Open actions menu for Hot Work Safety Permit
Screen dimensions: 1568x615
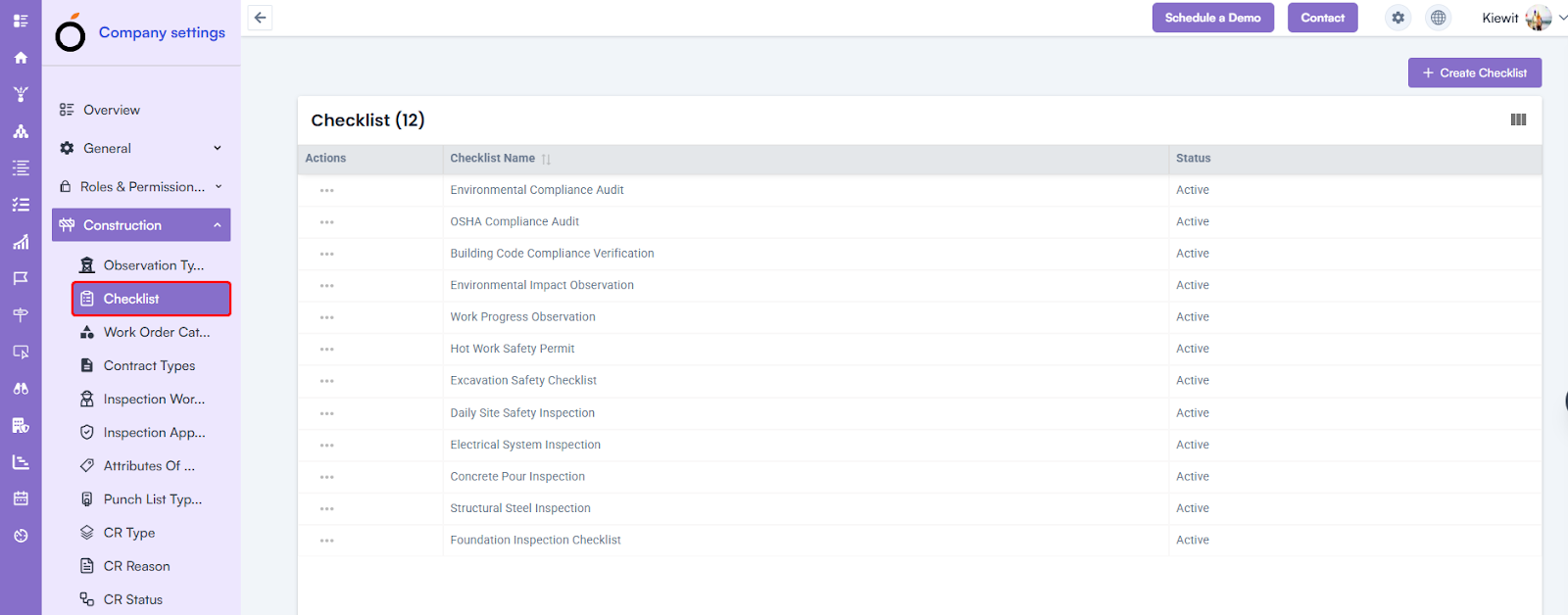tap(326, 350)
